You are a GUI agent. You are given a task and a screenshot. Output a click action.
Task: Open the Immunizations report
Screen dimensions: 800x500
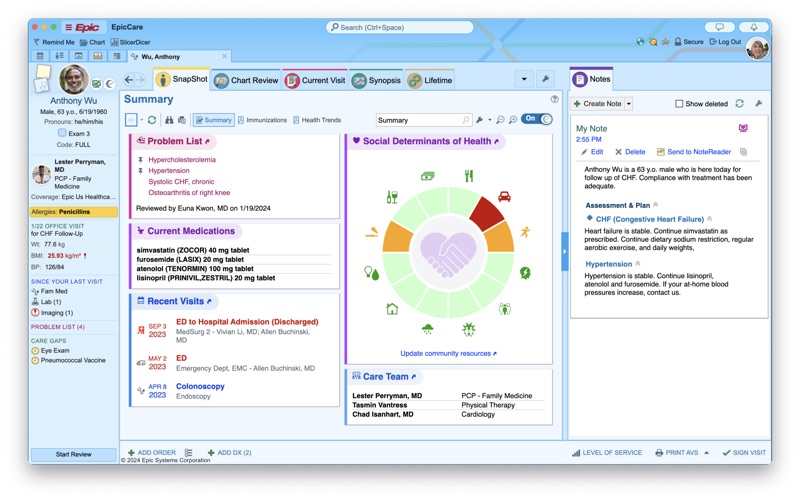pyautogui.click(x=262, y=120)
